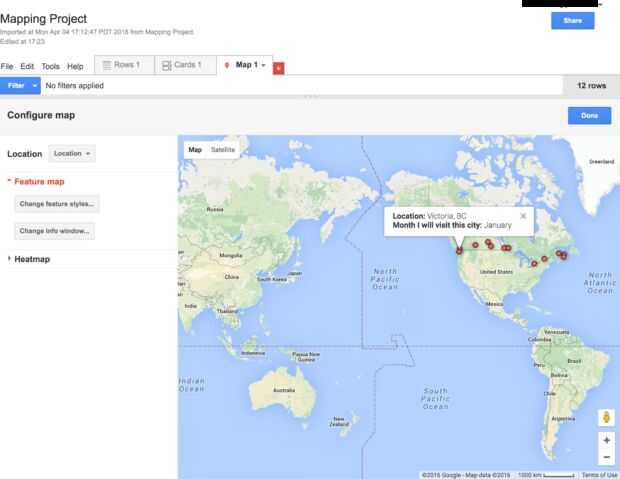The width and height of the screenshot is (620, 479).
Task: Click the Share button
Action: coord(573,21)
